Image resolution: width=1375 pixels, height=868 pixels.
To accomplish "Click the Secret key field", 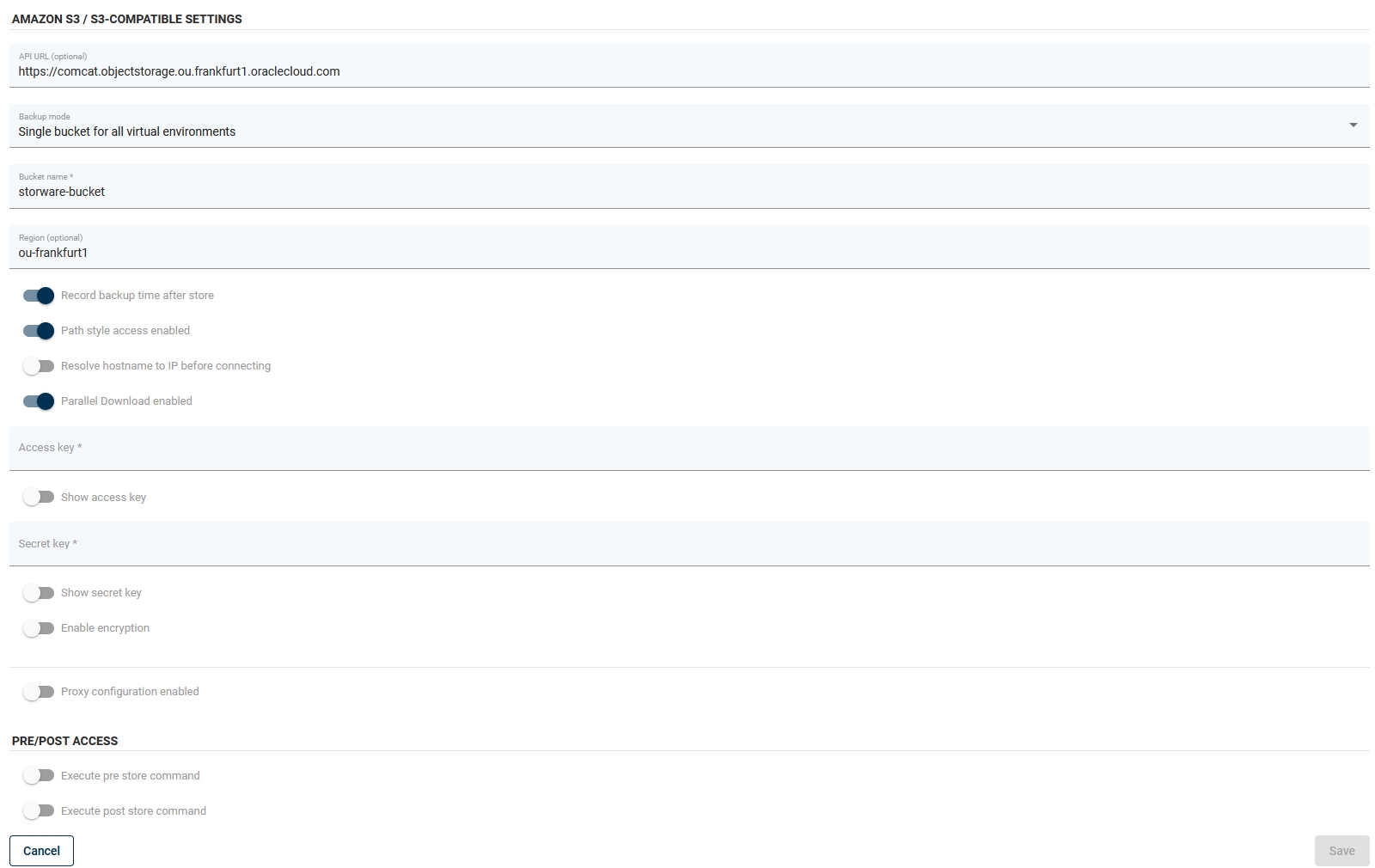I will [687, 544].
